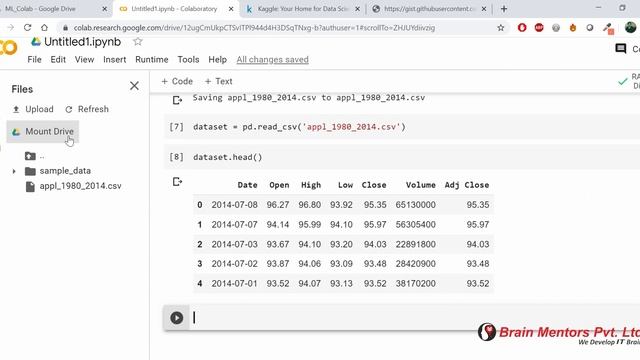Click the dark moon extension icon

(x=590, y=28)
